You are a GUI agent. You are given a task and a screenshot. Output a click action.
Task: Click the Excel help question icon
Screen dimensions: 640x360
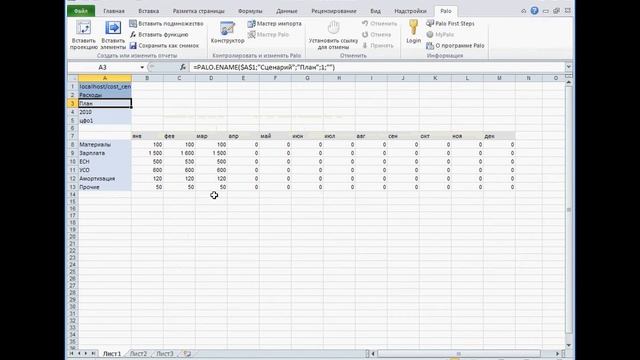(534, 11)
